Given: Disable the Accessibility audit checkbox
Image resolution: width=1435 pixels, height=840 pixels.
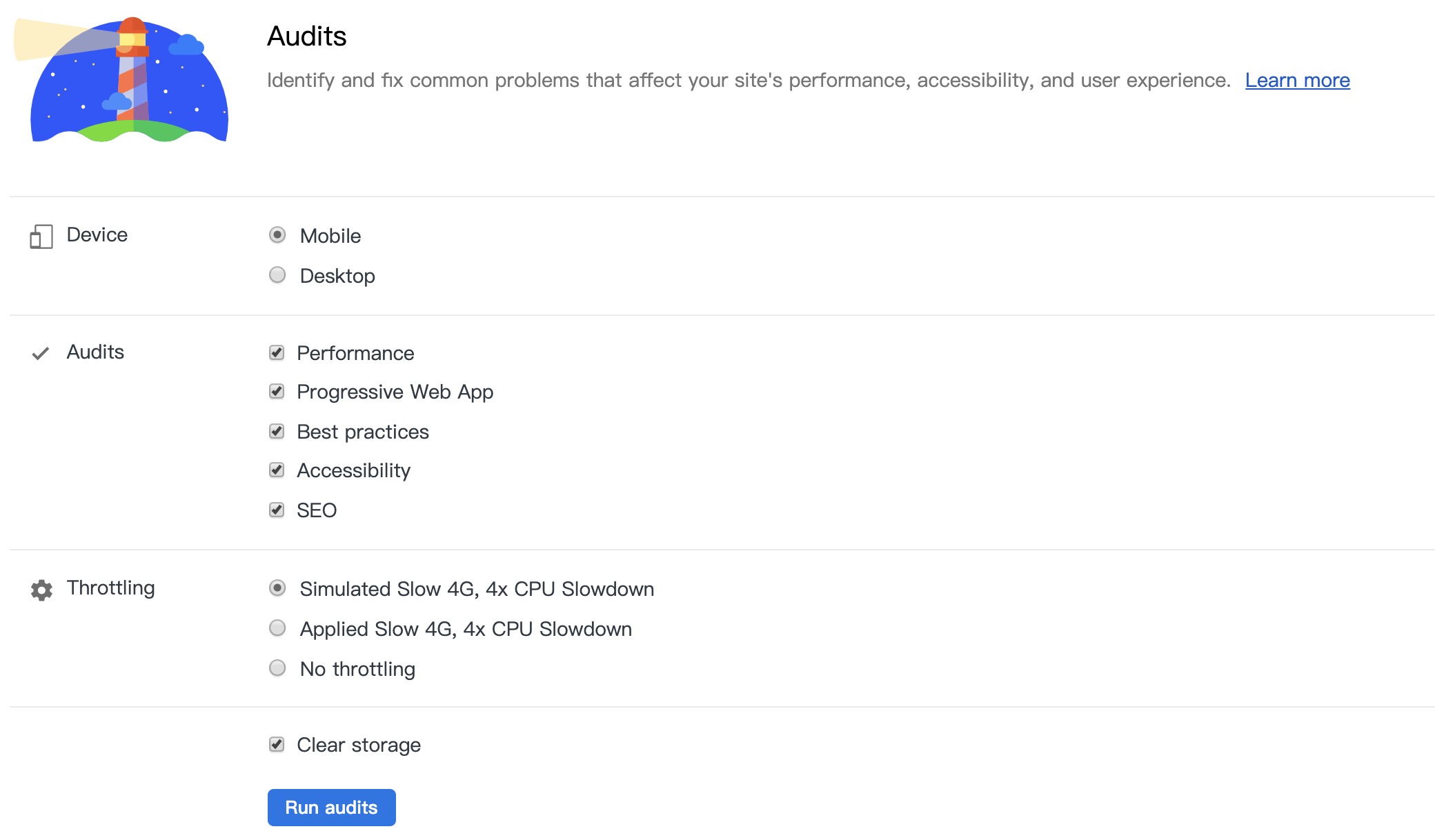Looking at the screenshot, I should click(x=278, y=469).
